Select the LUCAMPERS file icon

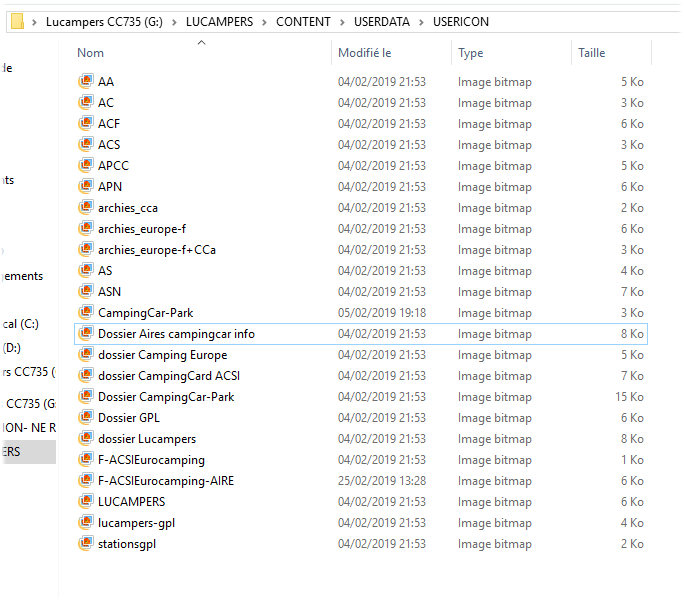pyautogui.click(x=85, y=502)
